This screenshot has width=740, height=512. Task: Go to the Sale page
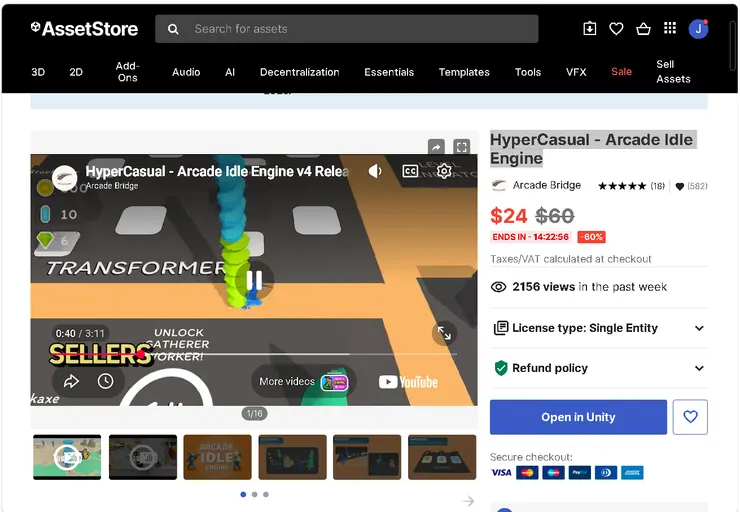point(621,72)
